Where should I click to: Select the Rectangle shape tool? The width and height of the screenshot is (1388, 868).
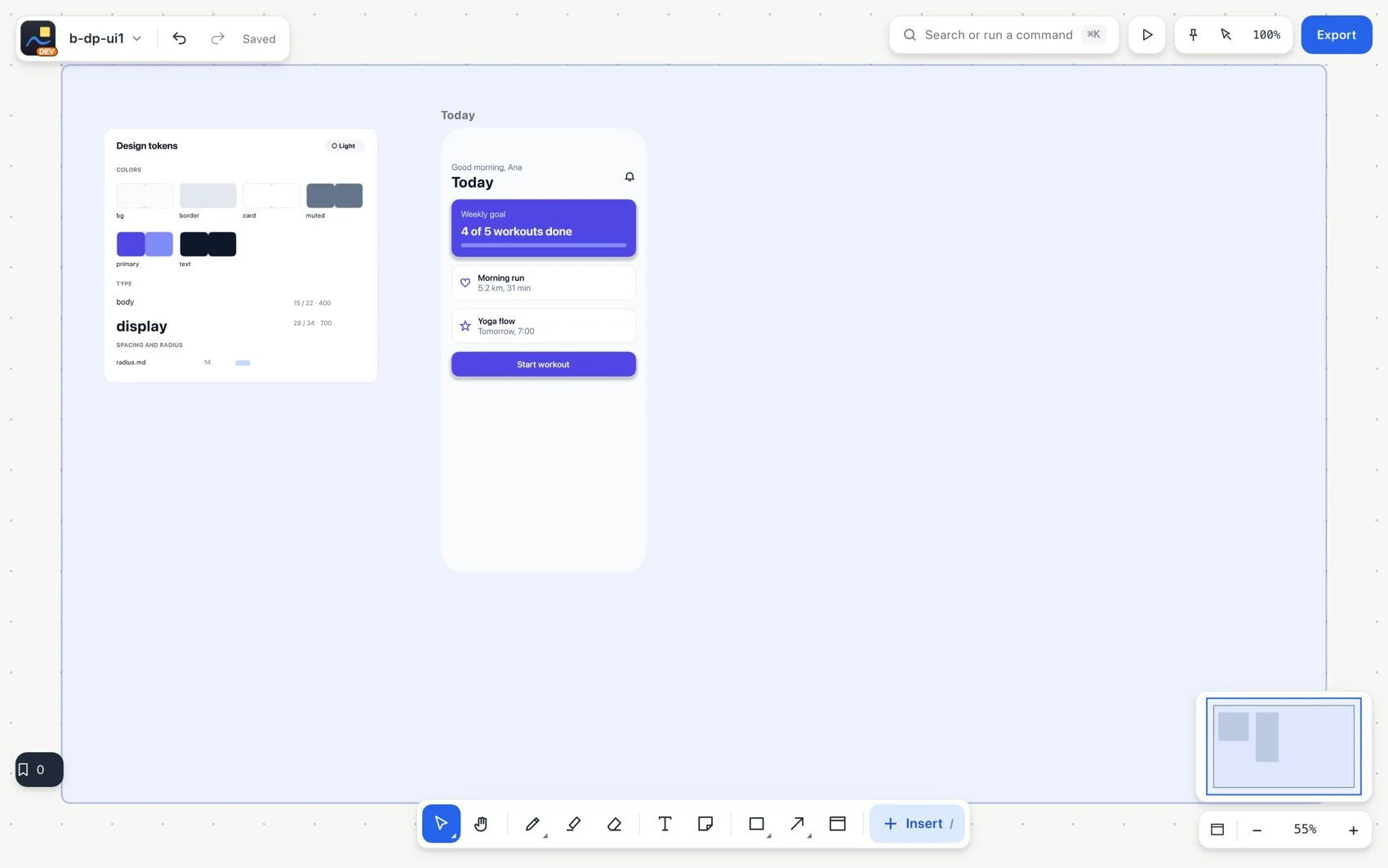[x=757, y=823]
